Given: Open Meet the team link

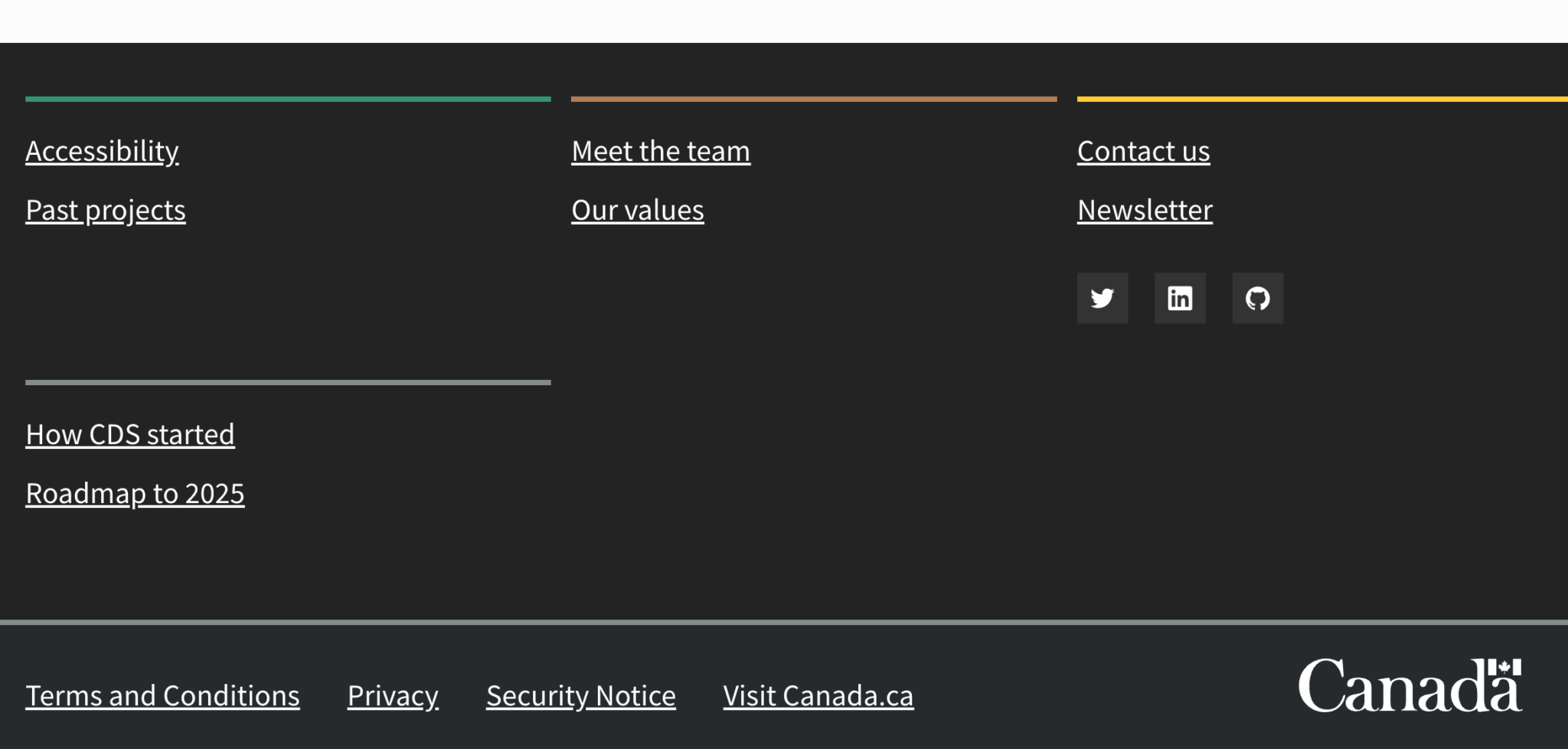Looking at the screenshot, I should (661, 151).
